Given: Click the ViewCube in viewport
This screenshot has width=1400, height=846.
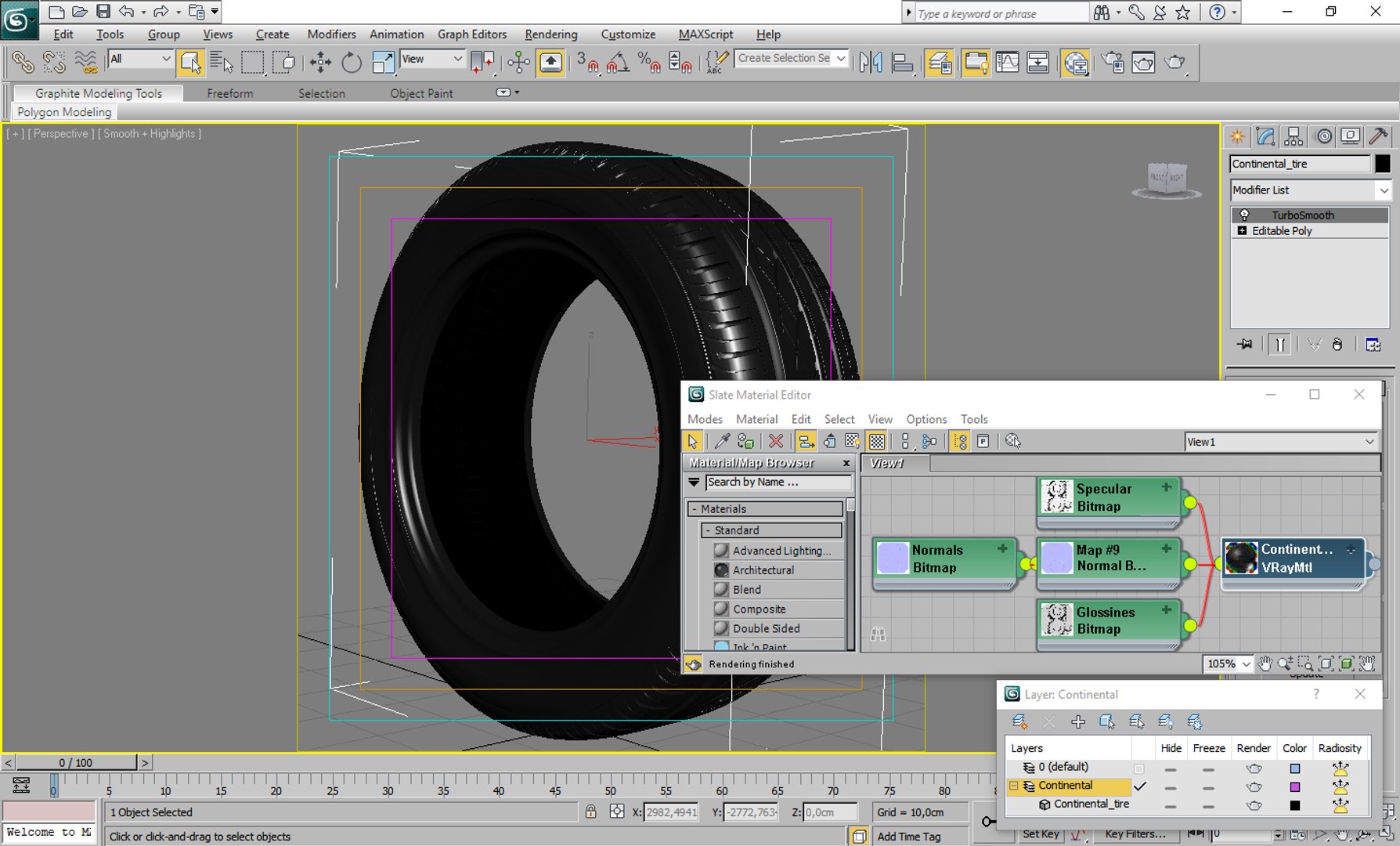Looking at the screenshot, I should coord(1167,179).
